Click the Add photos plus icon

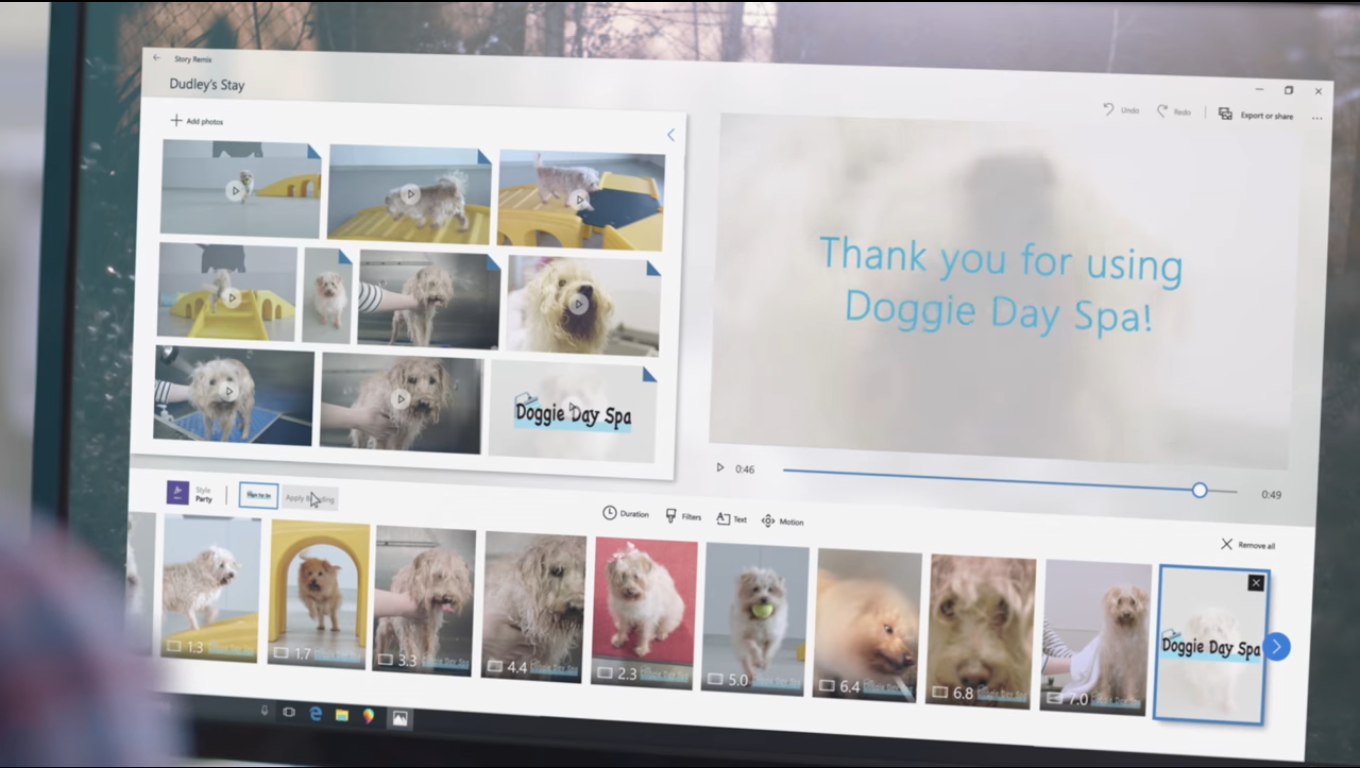click(x=176, y=121)
